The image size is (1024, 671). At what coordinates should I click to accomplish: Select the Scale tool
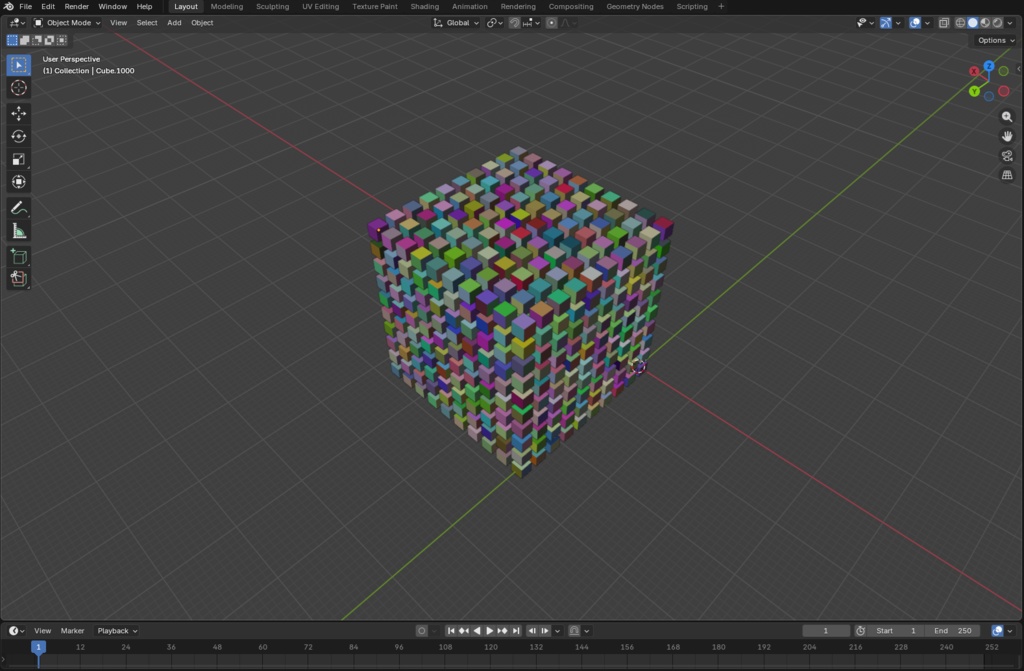point(18,159)
